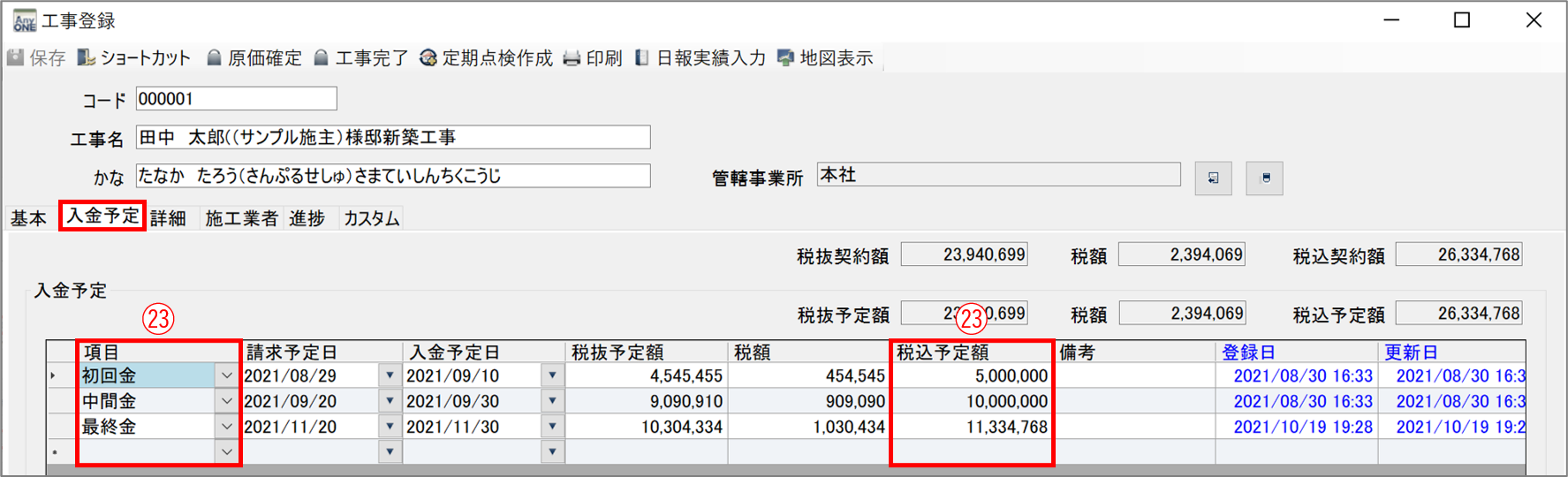
Task: Open 入金予定日 date picker for 2021/11/30
Action: click(552, 427)
